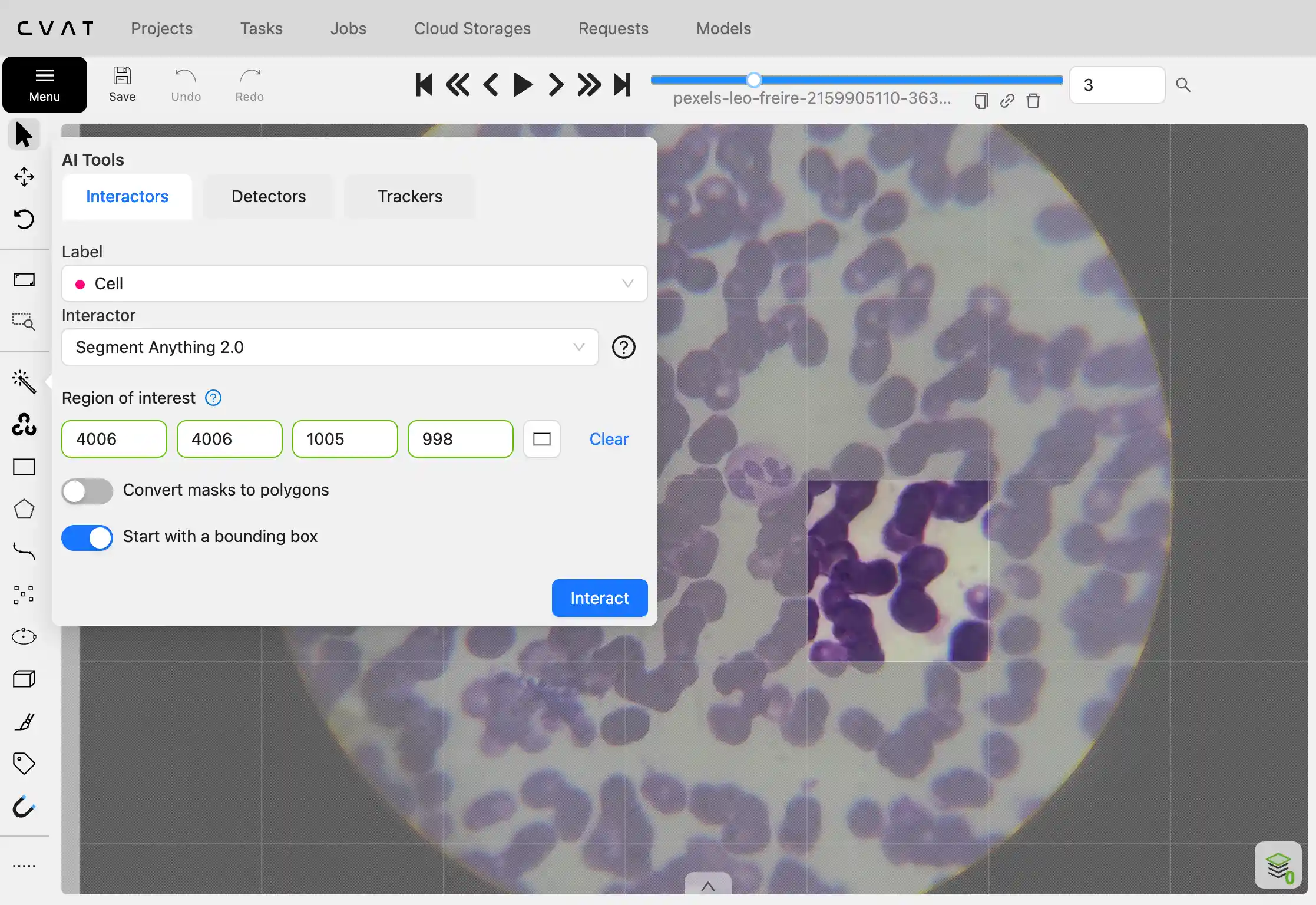Click the frame search magnifier icon
The width and height of the screenshot is (1316, 905).
click(x=1183, y=85)
